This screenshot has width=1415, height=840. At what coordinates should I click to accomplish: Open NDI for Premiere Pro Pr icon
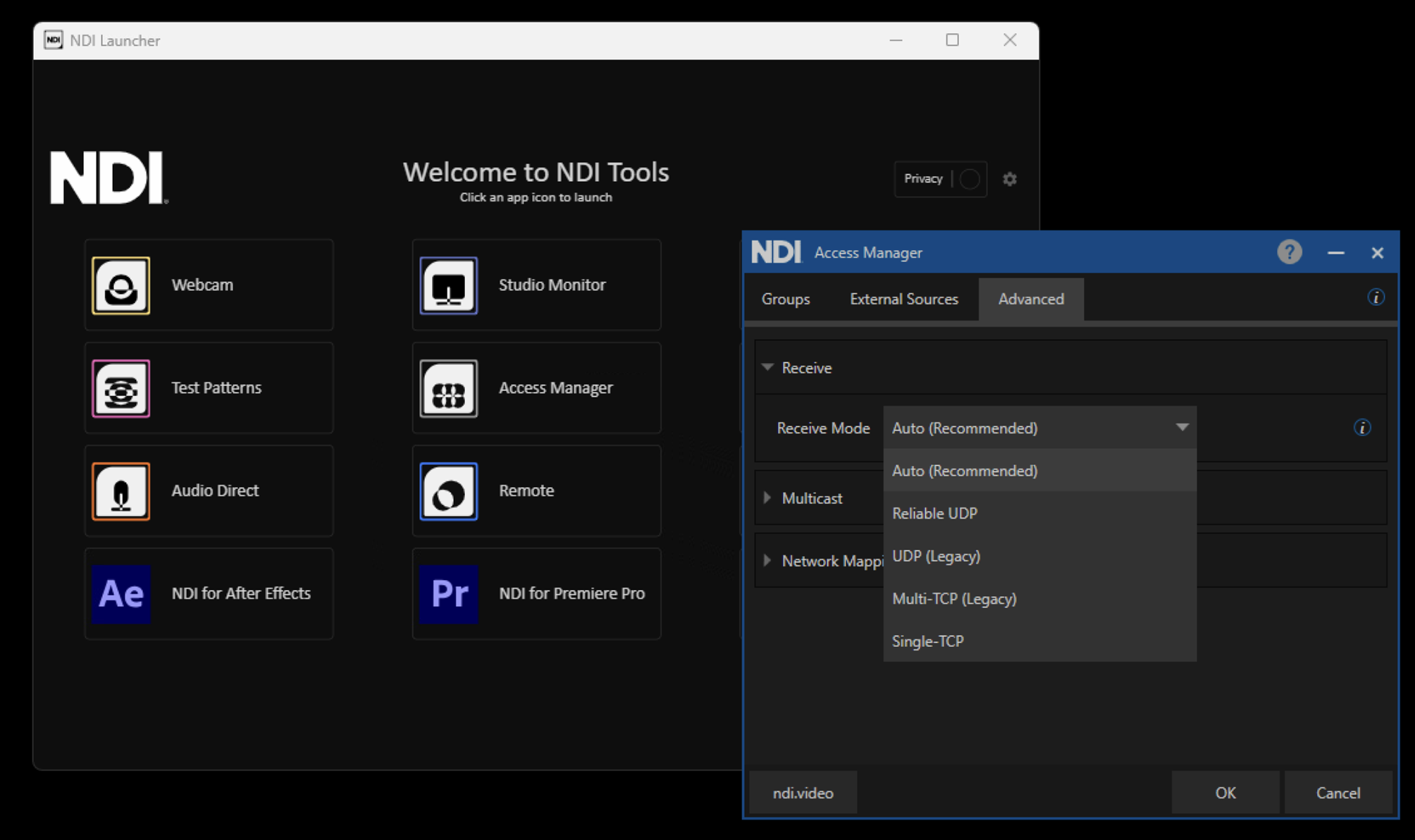click(x=449, y=594)
